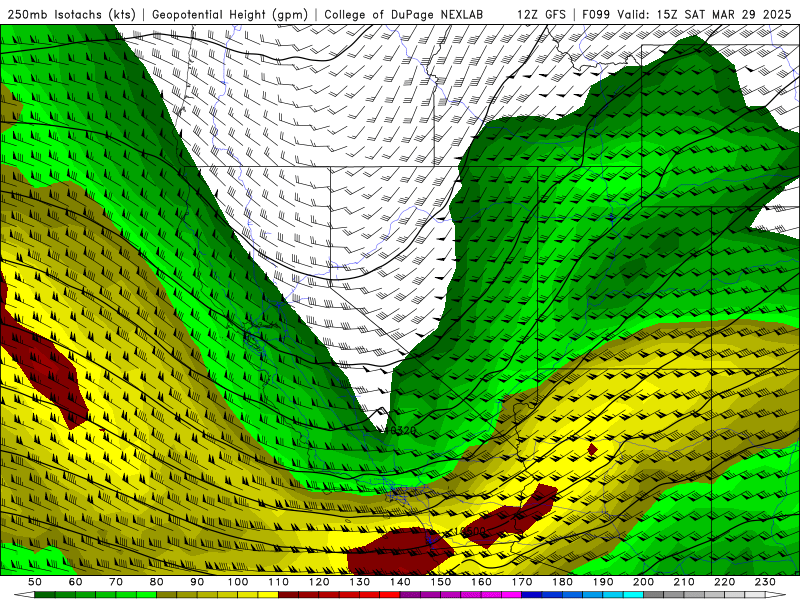Click the 10320 height contour label
The image size is (800, 600).
tap(399, 431)
